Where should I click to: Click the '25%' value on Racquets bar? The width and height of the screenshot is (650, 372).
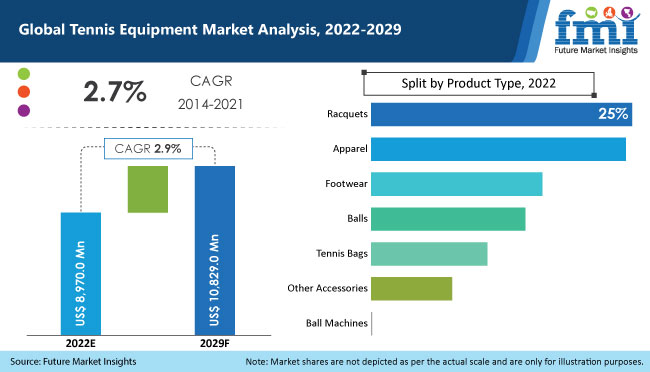[613, 114]
